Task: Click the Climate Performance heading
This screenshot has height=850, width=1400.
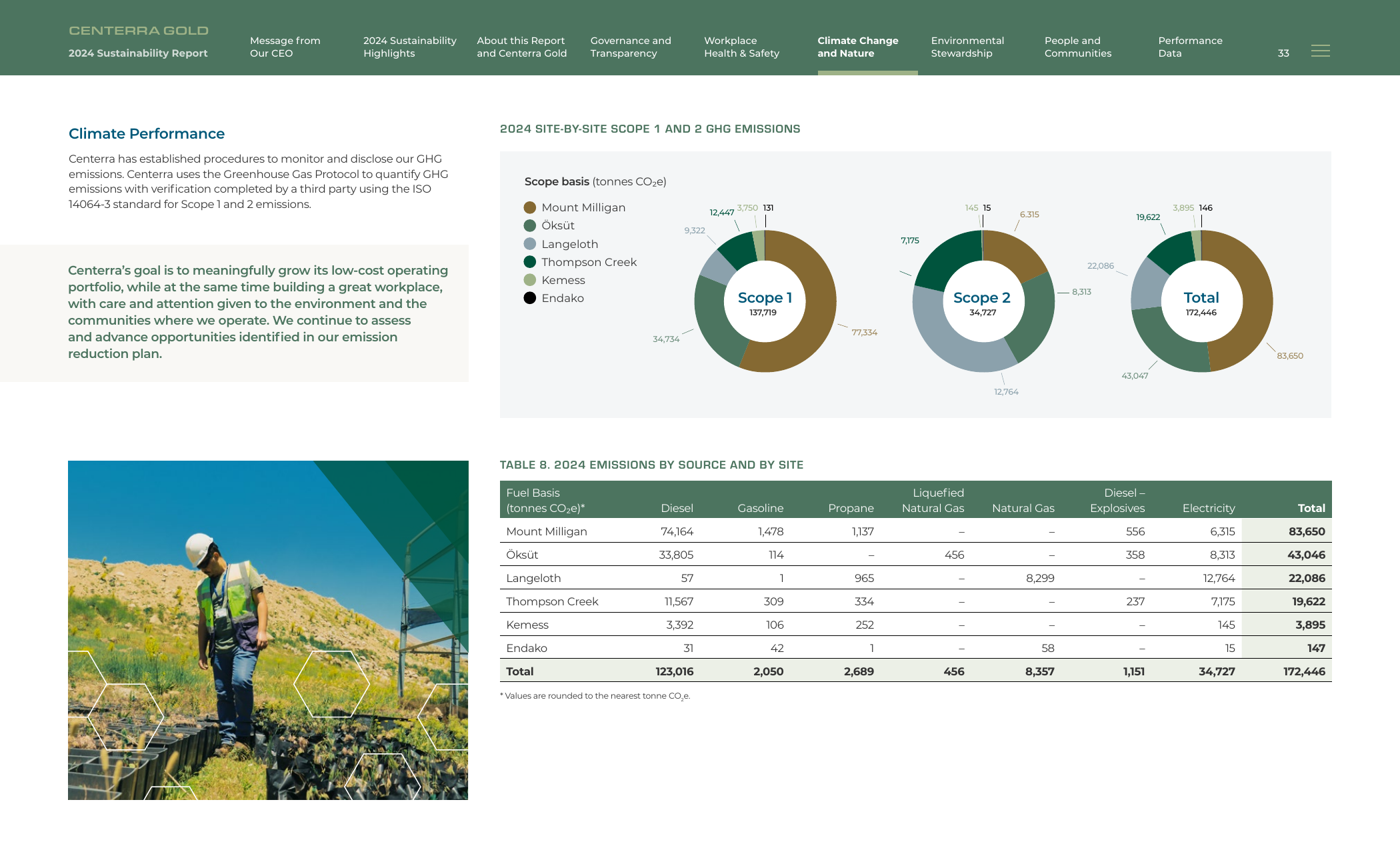Action: (x=147, y=133)
